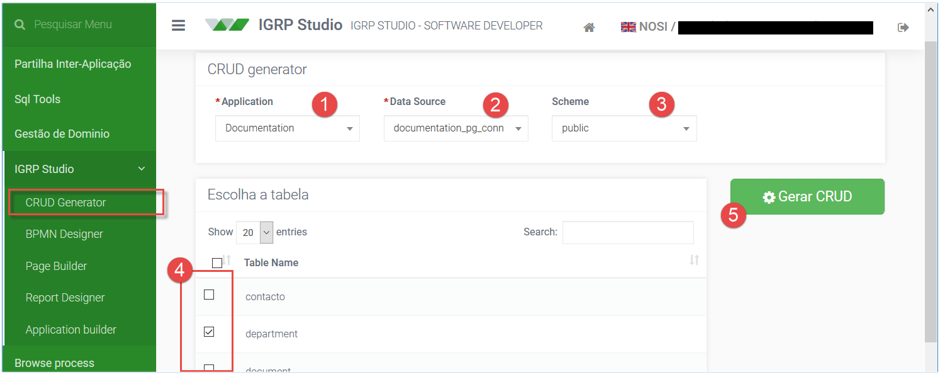Open Application builder in sidebar
This screenshot has width=939, height=377.
(71, 329)
